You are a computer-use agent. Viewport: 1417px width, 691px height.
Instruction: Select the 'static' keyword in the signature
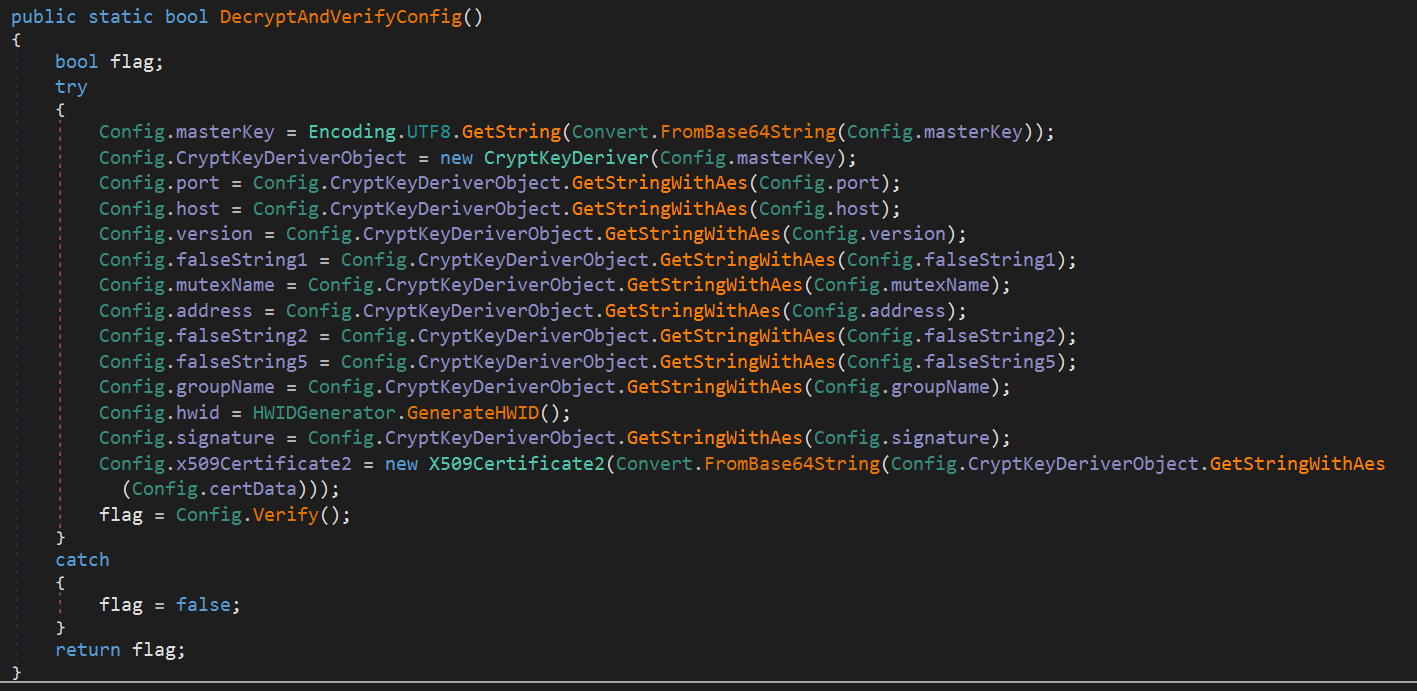coord(120,17)
